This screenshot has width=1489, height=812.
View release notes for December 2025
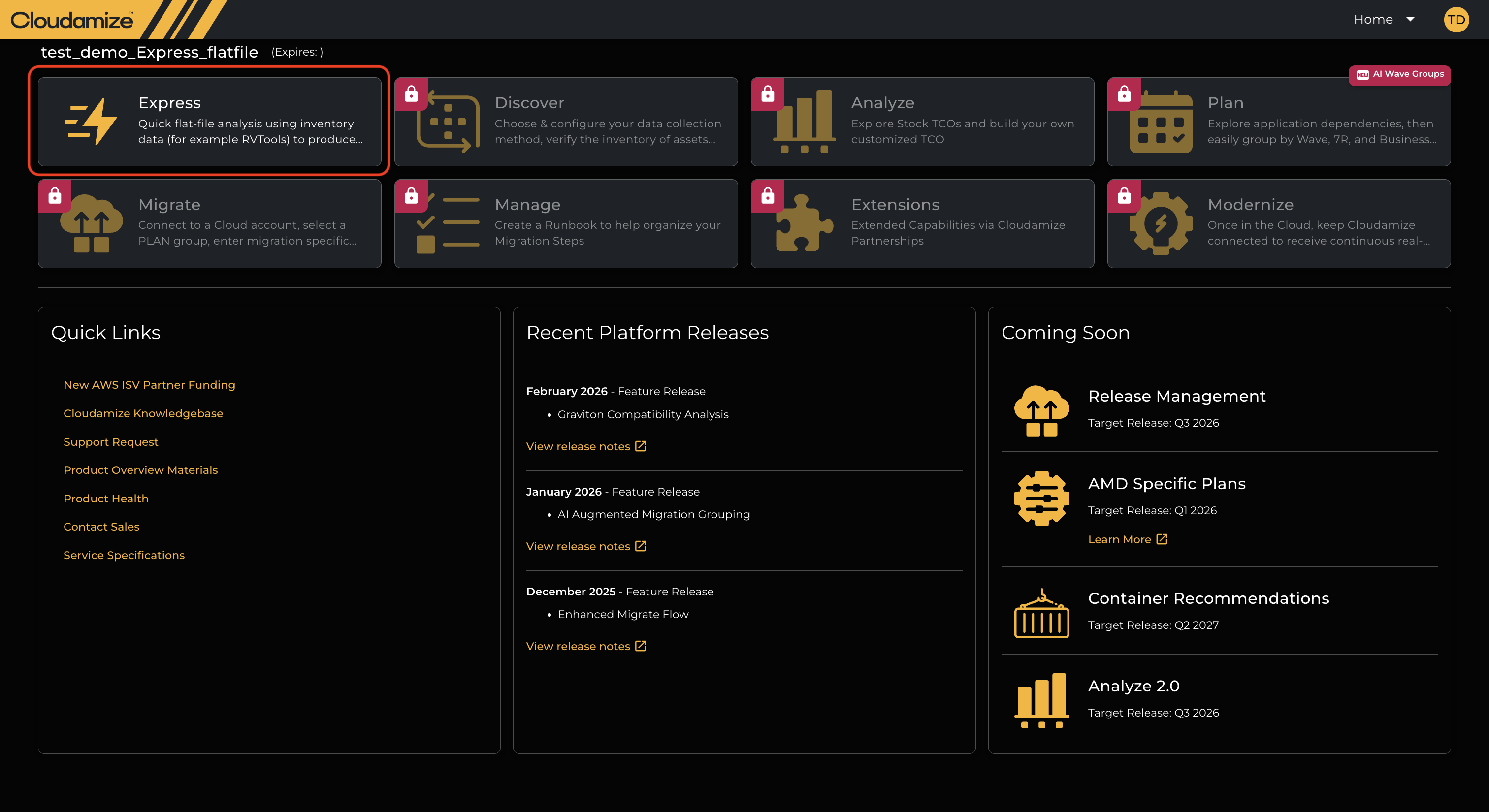(x=578, y=646)
